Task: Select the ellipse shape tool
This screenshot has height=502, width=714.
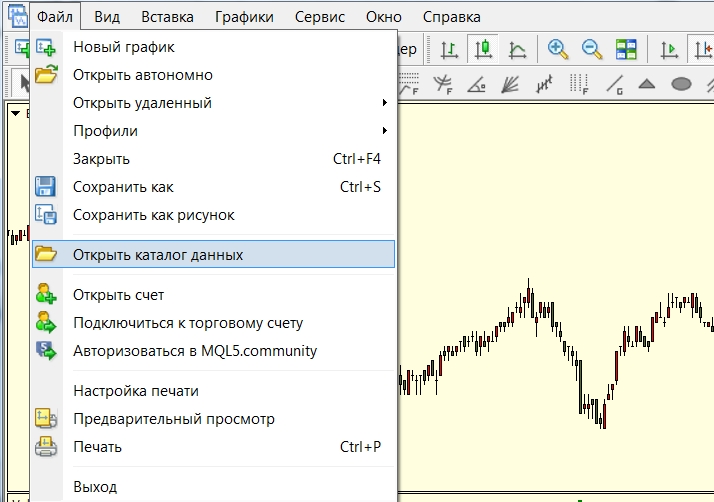Action: pyautogui.click(x=681, y=84)
